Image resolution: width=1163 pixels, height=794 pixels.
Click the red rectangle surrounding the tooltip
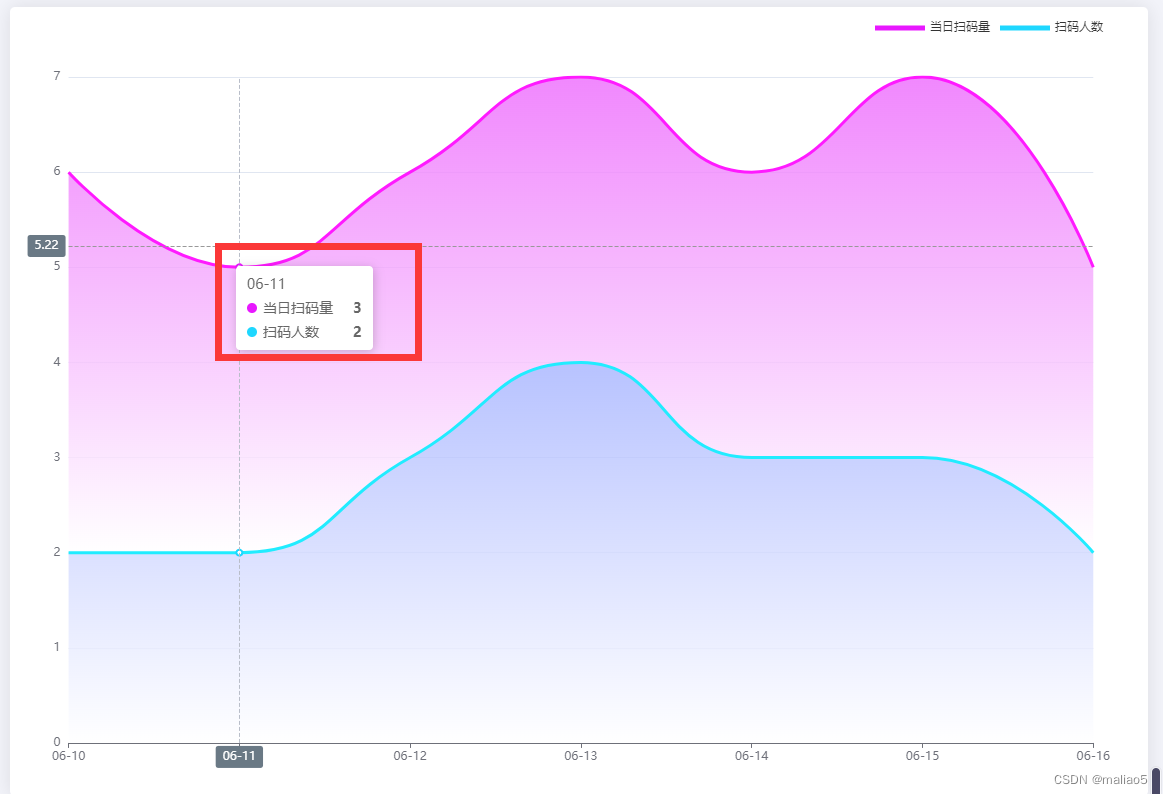click(318, 245)
